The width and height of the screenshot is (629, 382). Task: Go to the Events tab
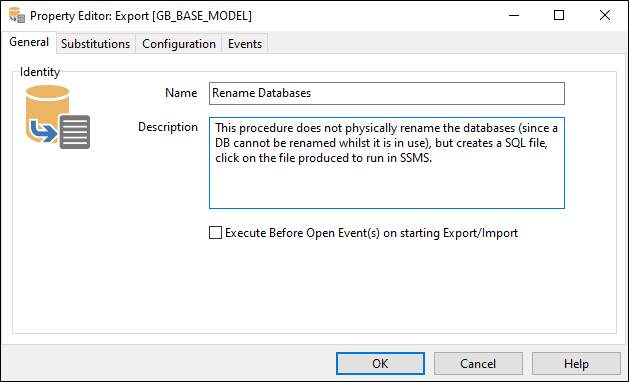click(x=245, y=44)
